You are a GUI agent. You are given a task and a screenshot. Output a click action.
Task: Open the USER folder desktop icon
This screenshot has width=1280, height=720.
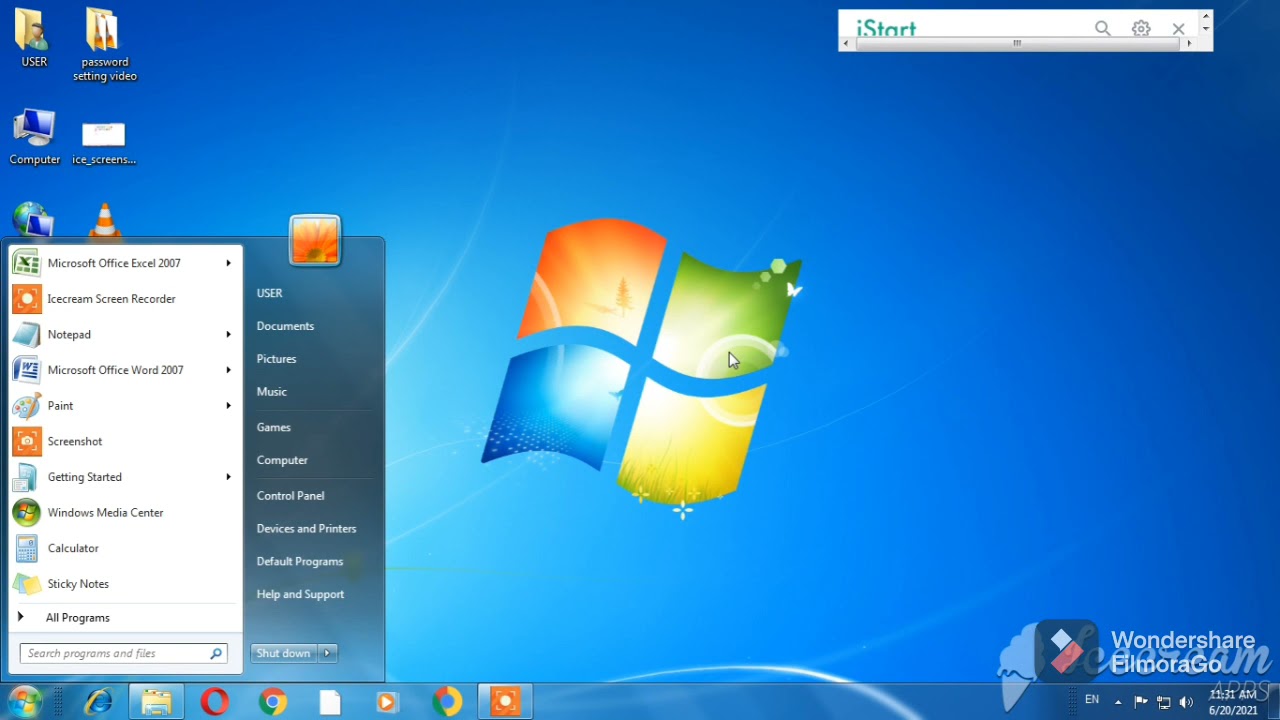[34, 38]
